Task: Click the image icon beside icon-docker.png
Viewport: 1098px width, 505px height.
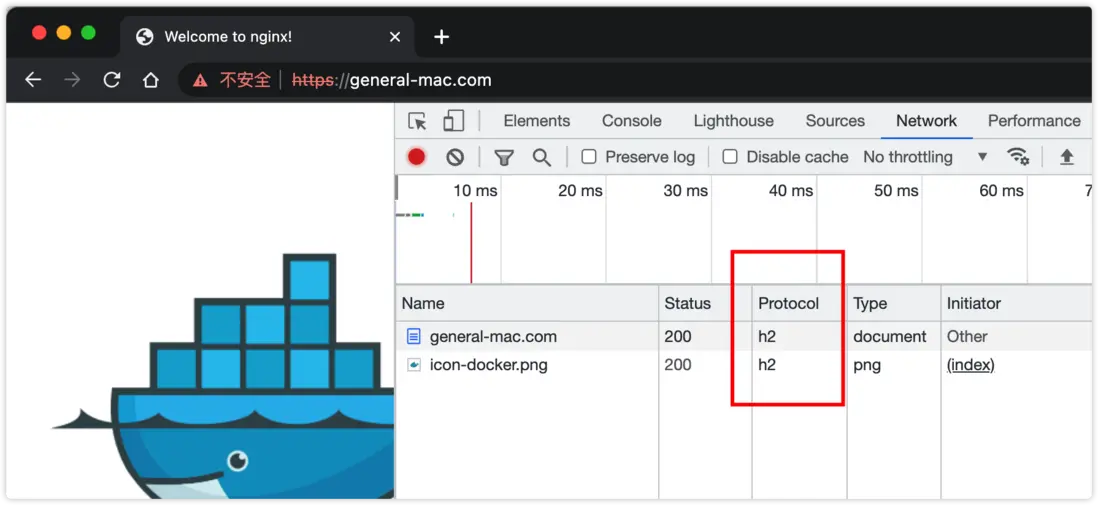Action: (414, 365)
